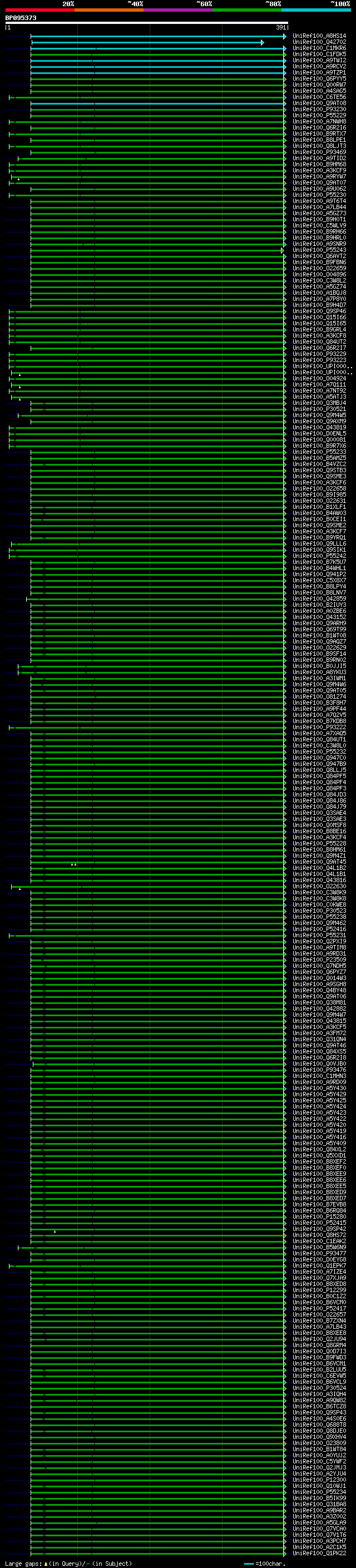
Task: Click hit UniRef100_O22629
Action: [319, 647]
